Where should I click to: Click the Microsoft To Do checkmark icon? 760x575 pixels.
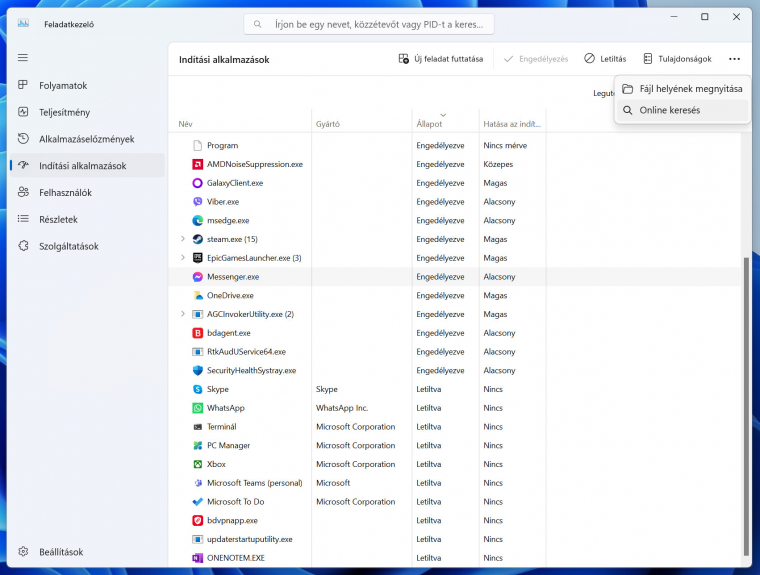click(x=197, y=502)
